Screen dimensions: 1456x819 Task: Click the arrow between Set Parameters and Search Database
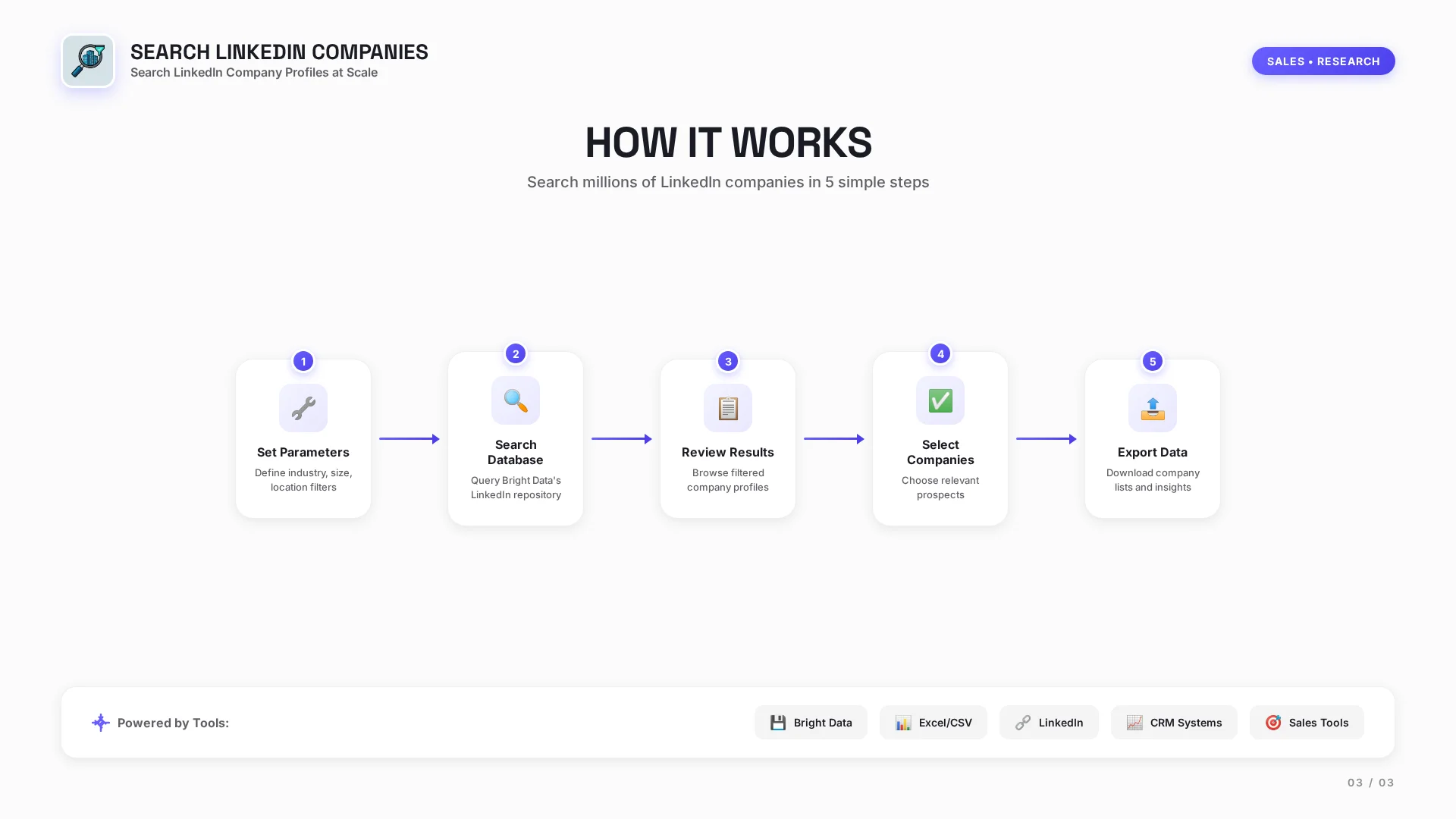click(x=409, y=439)
